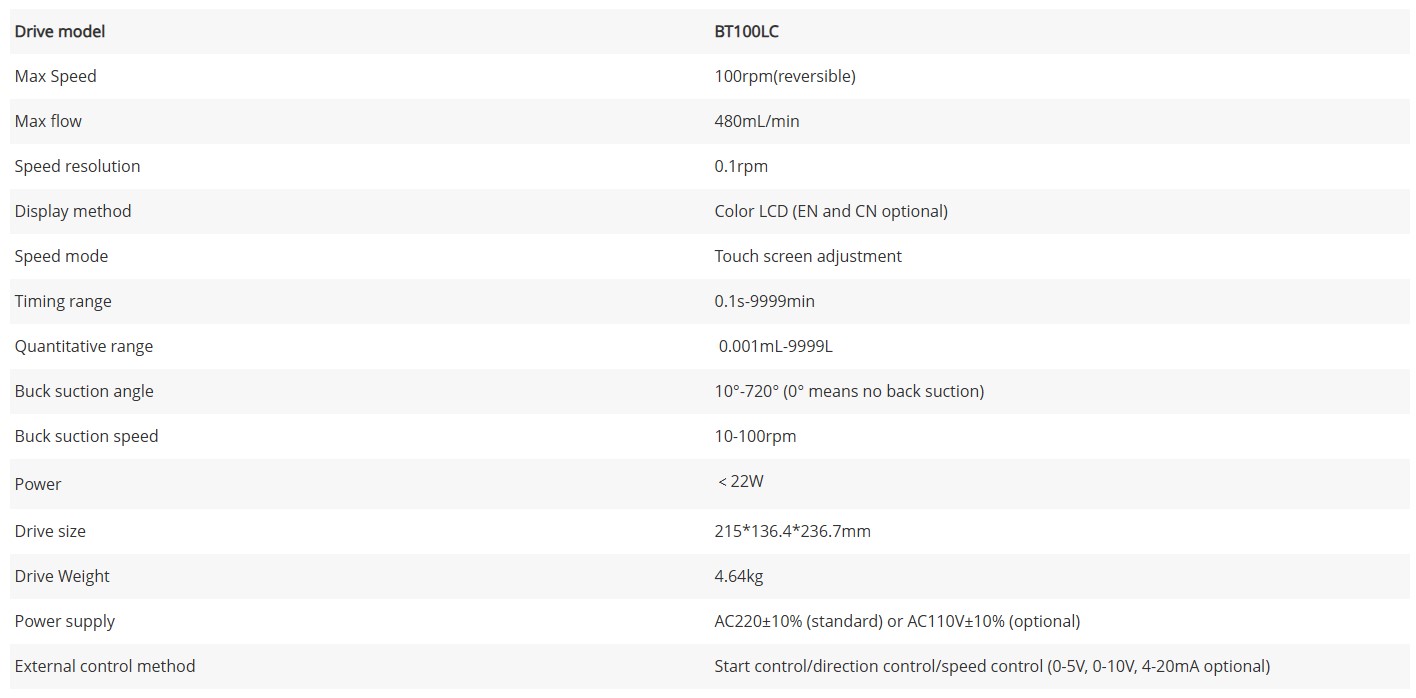Viewport: 1416px width, 698px height.
Task: Select the "Buck suction angle" label
Action: coord(84,392)
